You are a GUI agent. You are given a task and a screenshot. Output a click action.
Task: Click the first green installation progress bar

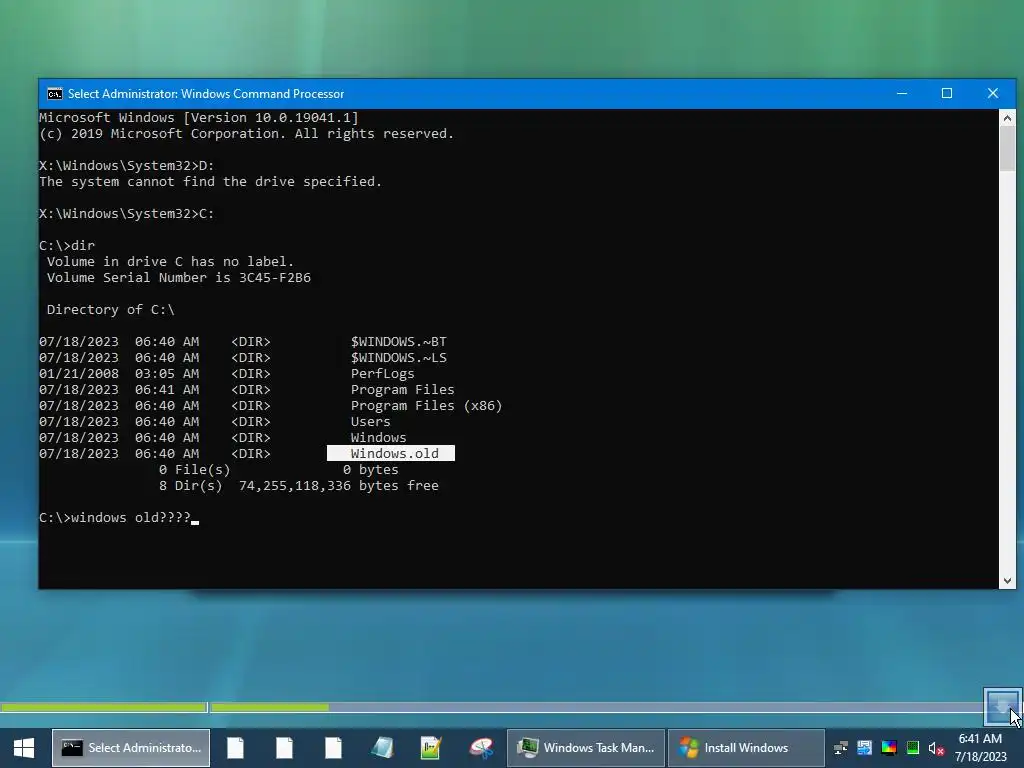coord(104,707)
